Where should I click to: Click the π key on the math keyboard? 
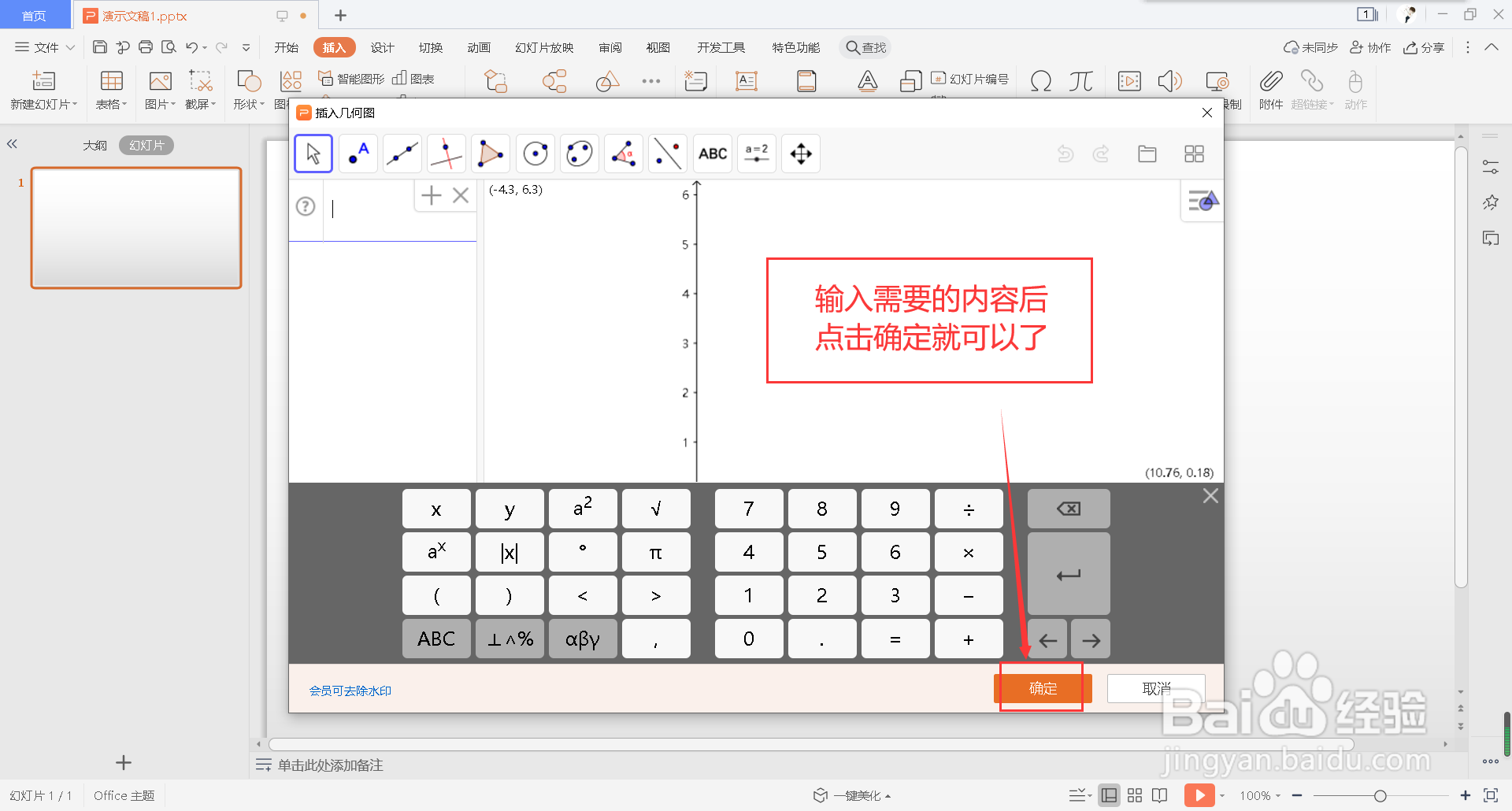coord(656,552)
